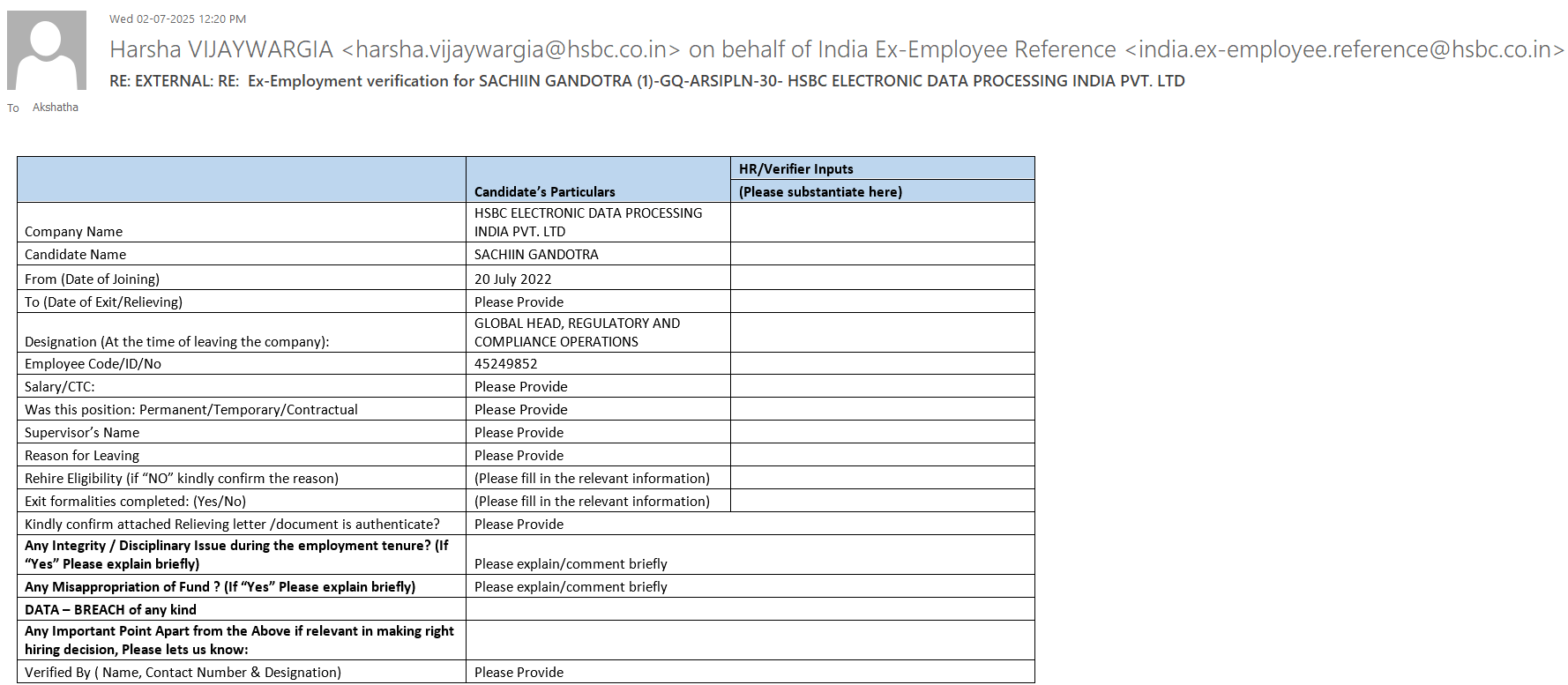This screenshot has width=1568, height=685.
Task: Click "Please explain/comment briefly" in Integrity row
Action: [571, 563]
